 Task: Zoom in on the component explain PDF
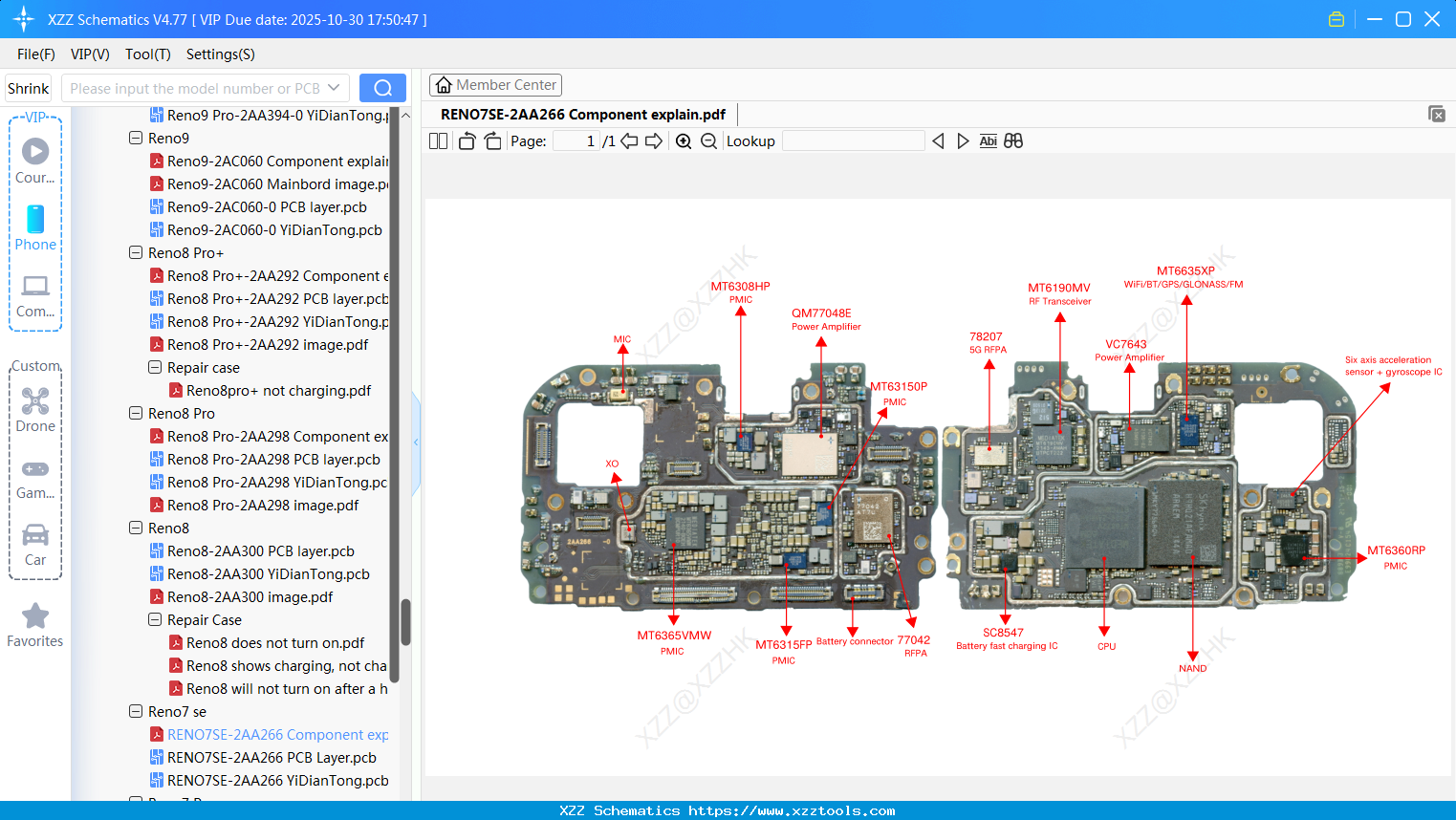(684, 140)
